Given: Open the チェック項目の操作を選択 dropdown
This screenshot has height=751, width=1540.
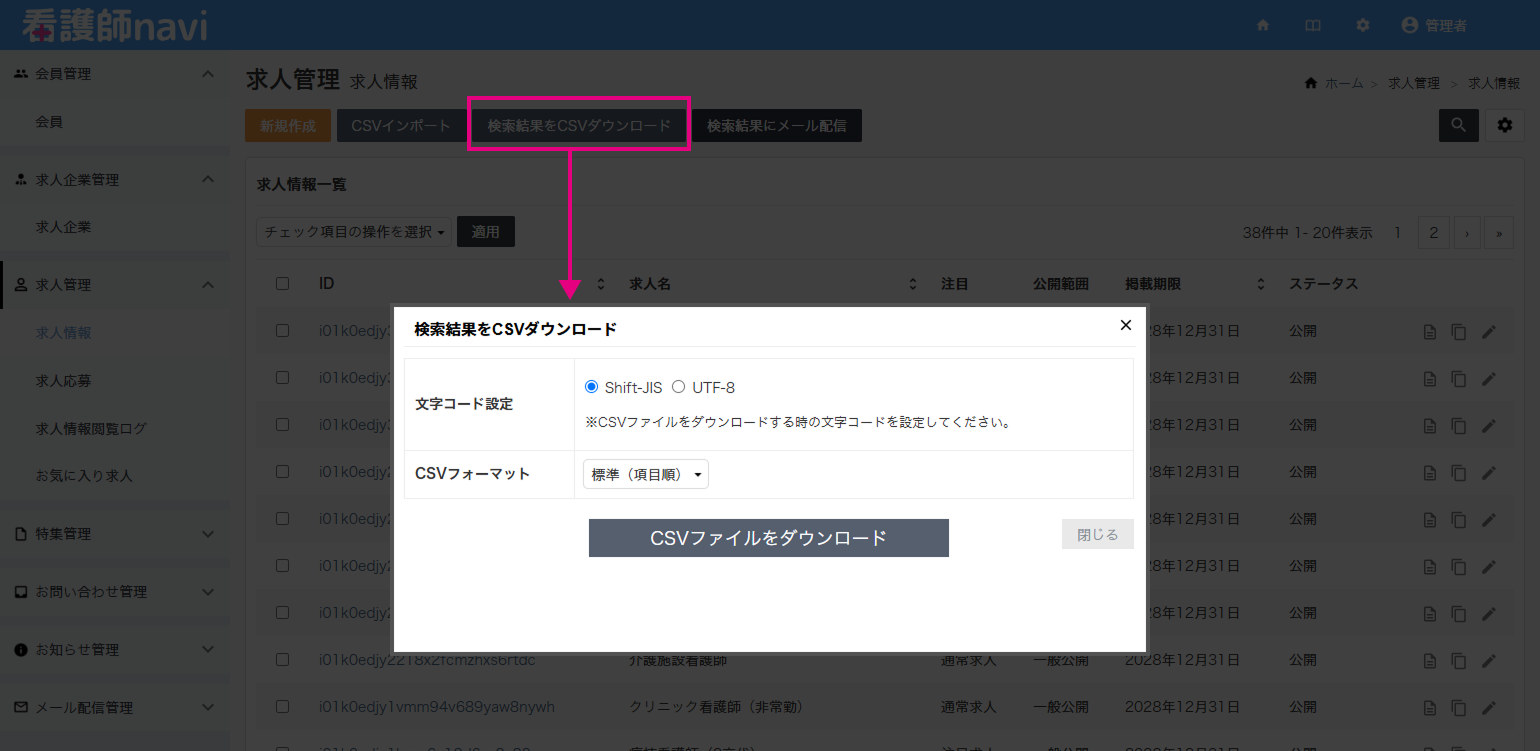Looking at the screenshot, I should coord(353,231).
